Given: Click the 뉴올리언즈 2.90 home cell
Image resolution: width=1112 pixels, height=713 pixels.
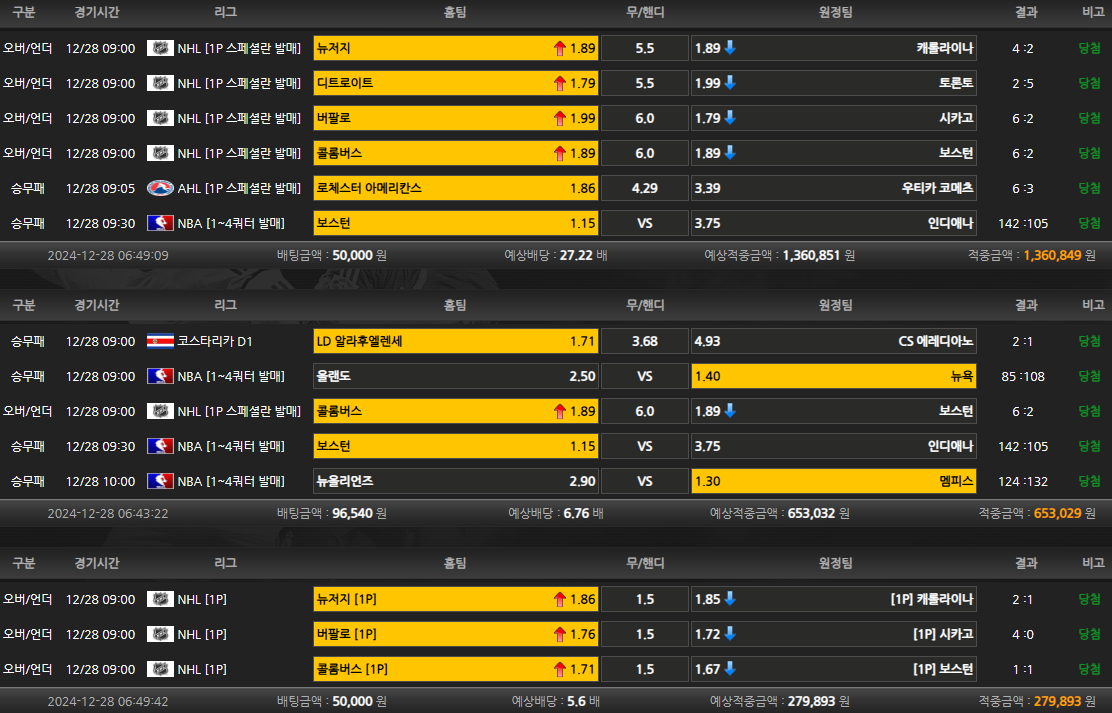Looking at the screenshot, I should pos(456,481).
